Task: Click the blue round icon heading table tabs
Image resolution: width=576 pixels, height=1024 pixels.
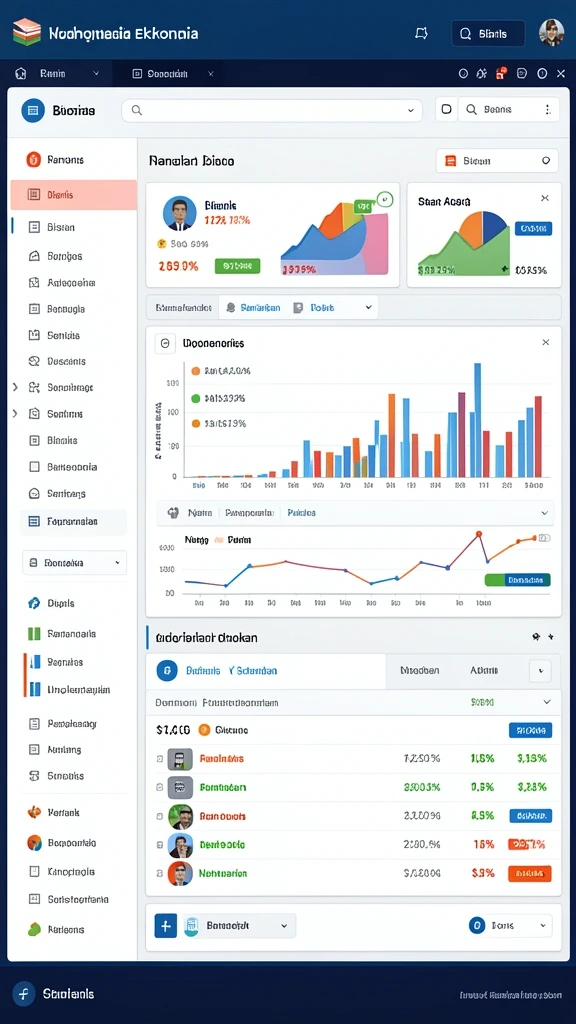Action: coord(167,670)
